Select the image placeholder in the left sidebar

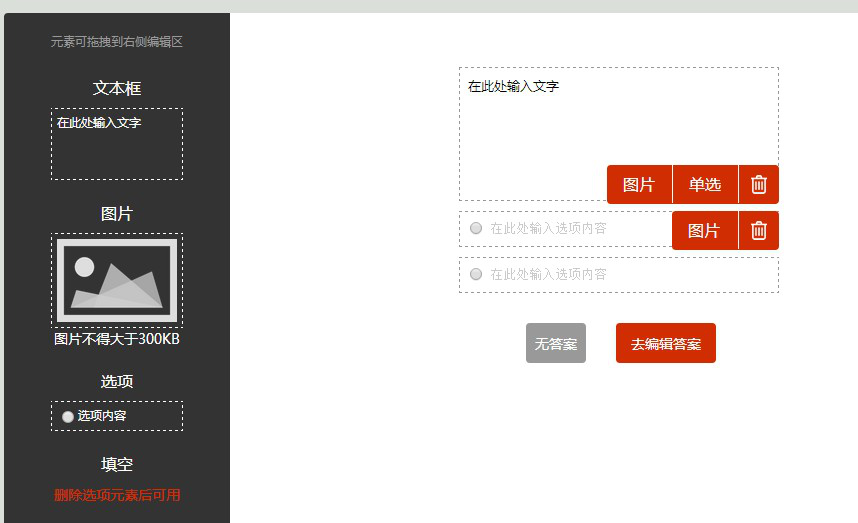pos(117,280)
